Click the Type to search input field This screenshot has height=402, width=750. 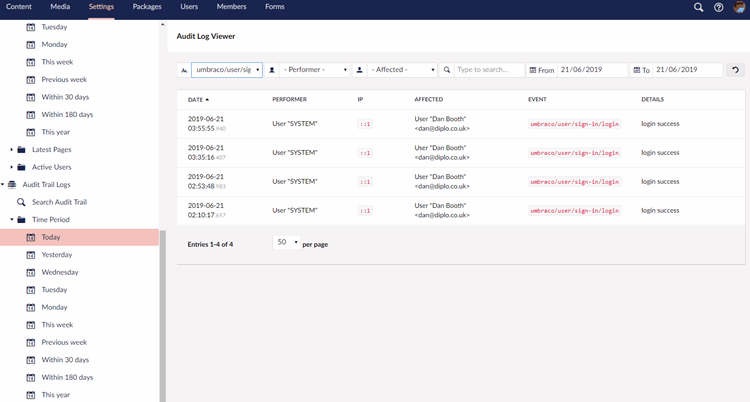(489, 70)
